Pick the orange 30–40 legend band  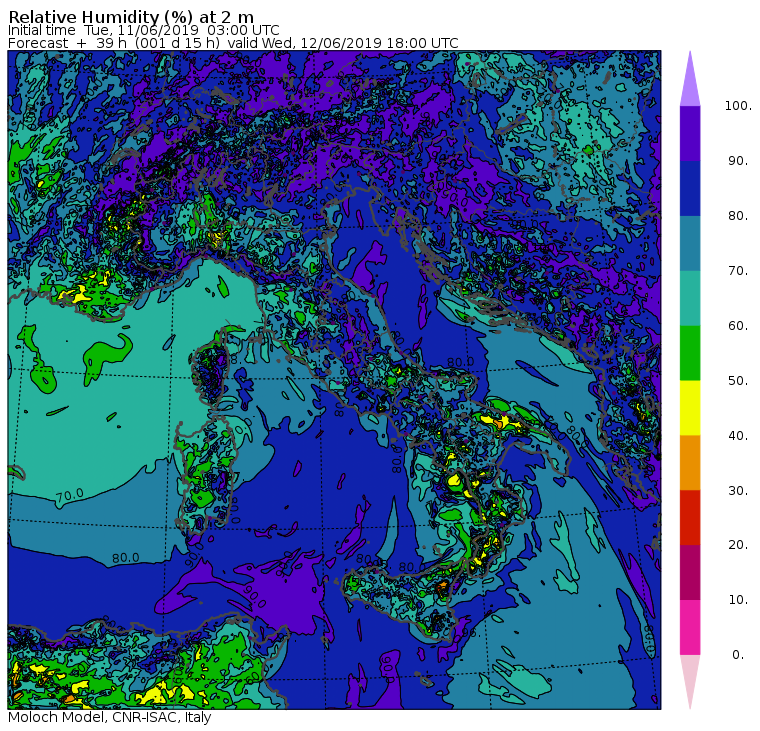(x=690, y=463)
